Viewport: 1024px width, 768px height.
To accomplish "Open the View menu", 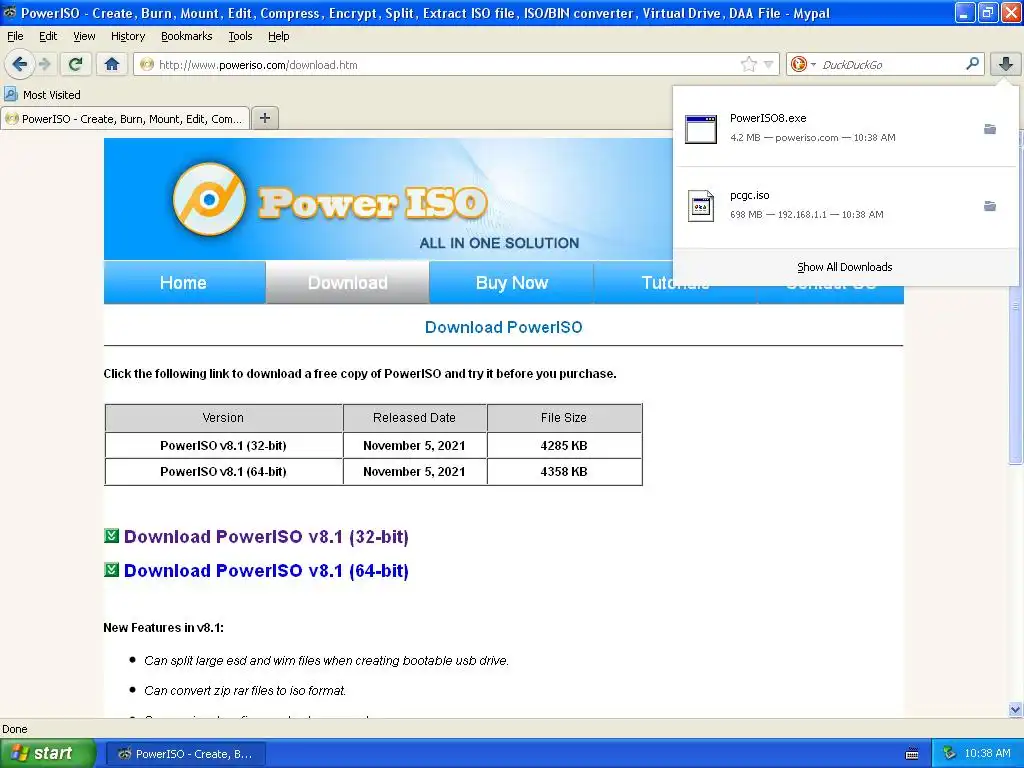I will tap(84, 37).
